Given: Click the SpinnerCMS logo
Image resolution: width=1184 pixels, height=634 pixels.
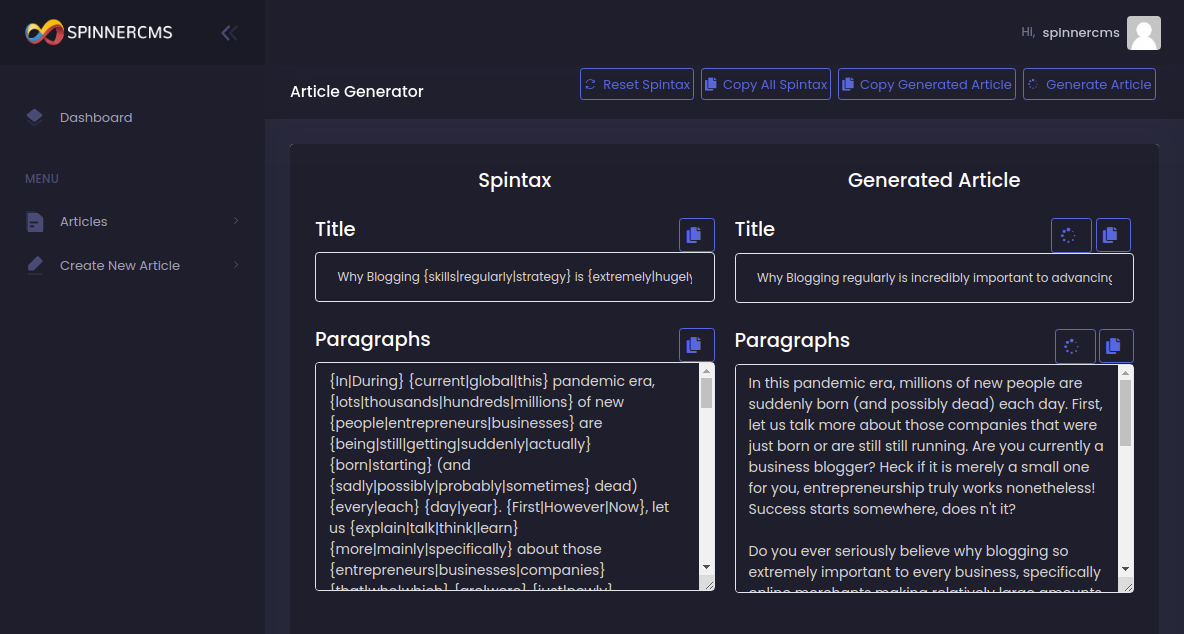Looking at the screenshot, I should pos(99,33).
